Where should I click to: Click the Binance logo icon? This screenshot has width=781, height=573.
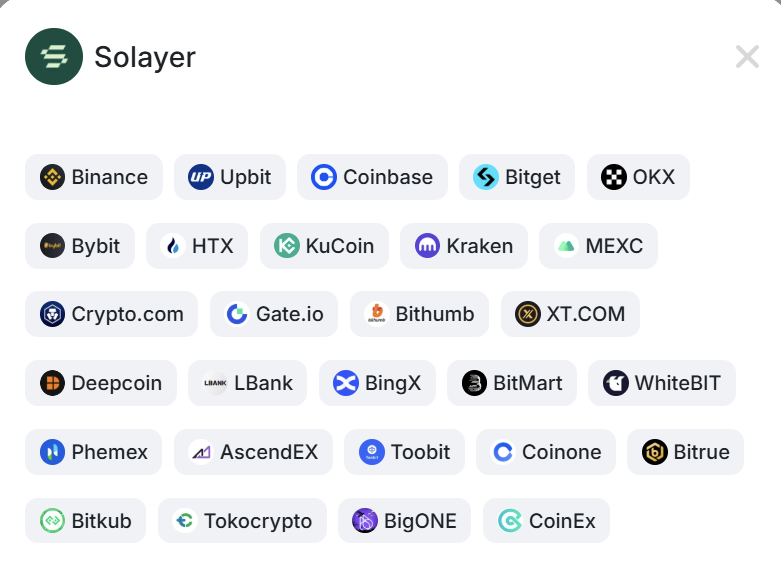[x=52, y=177]
